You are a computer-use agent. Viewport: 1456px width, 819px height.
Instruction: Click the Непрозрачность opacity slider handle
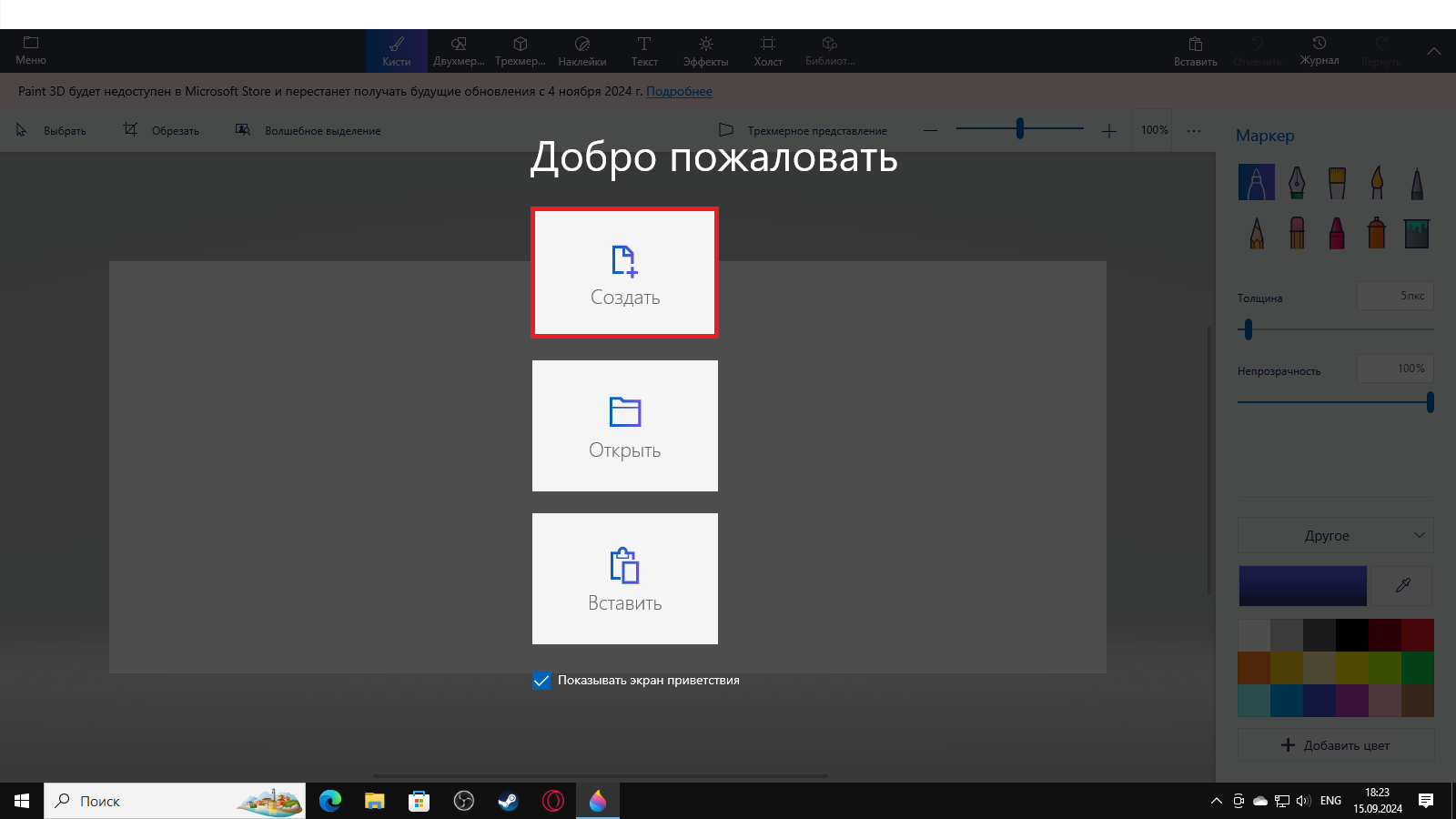tap(1431, 402)
